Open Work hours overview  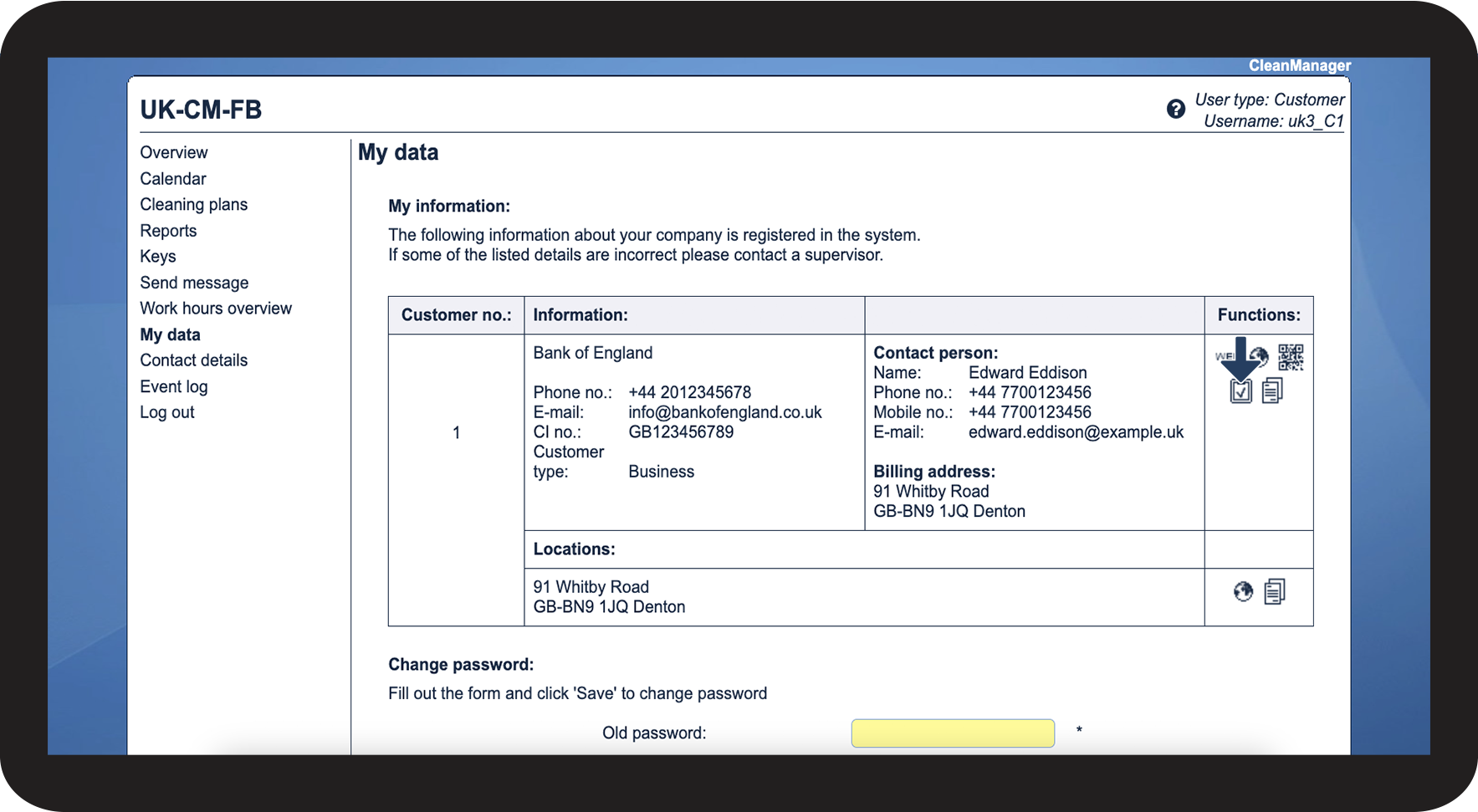tap(216, 309)
